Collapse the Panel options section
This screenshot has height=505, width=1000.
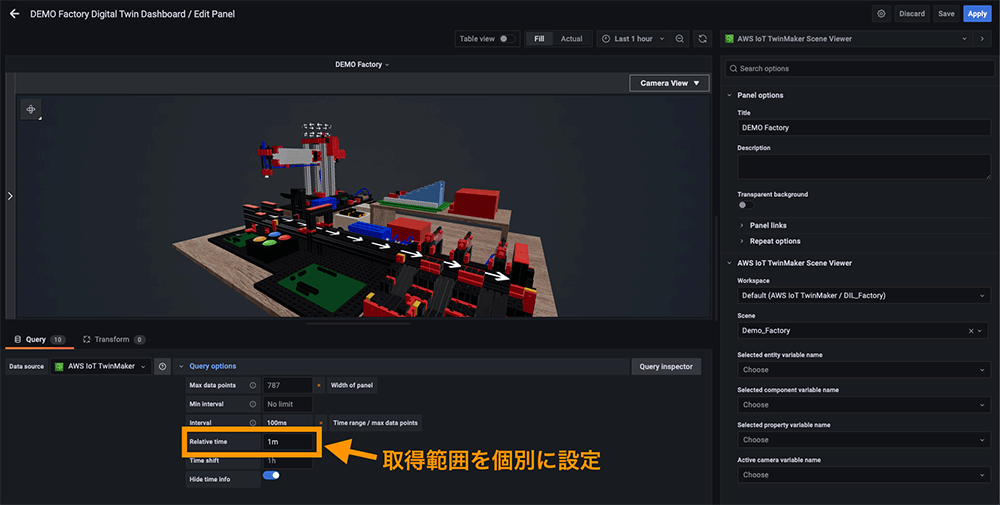(760, 95)
